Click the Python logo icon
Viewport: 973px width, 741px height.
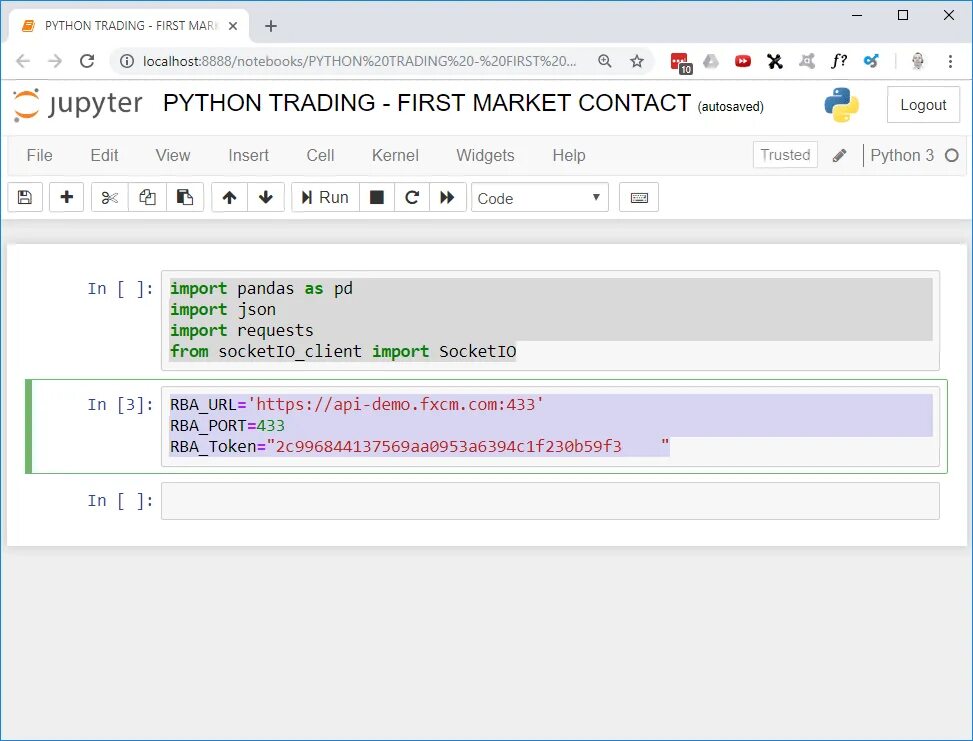tap(841, 104)
